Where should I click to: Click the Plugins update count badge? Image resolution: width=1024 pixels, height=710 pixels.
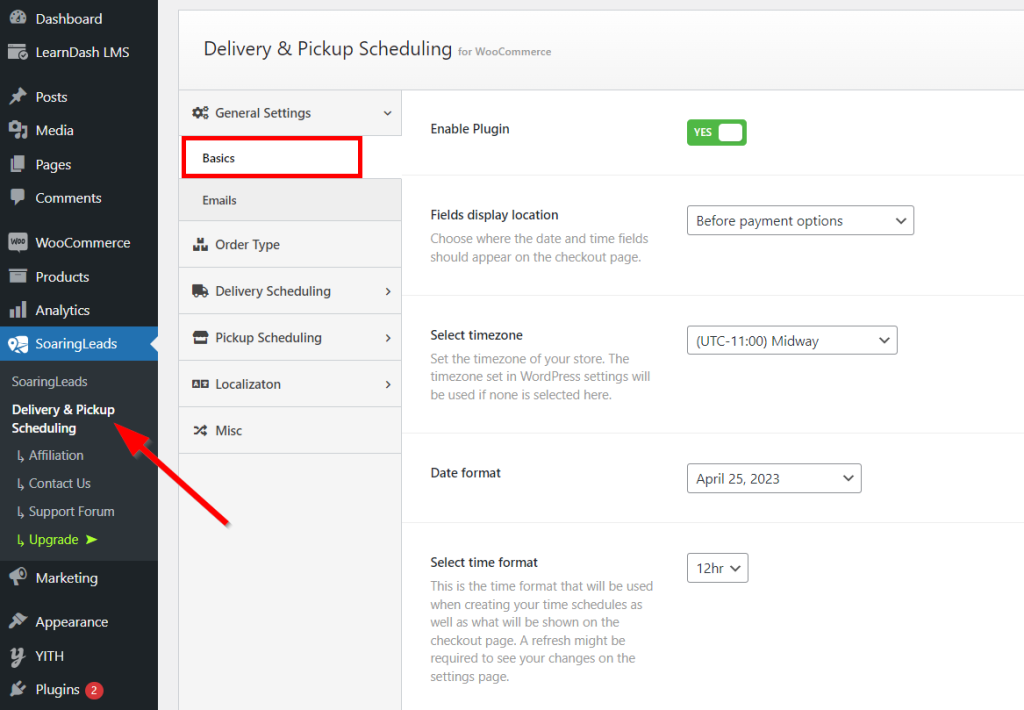[x=94, y=690]
